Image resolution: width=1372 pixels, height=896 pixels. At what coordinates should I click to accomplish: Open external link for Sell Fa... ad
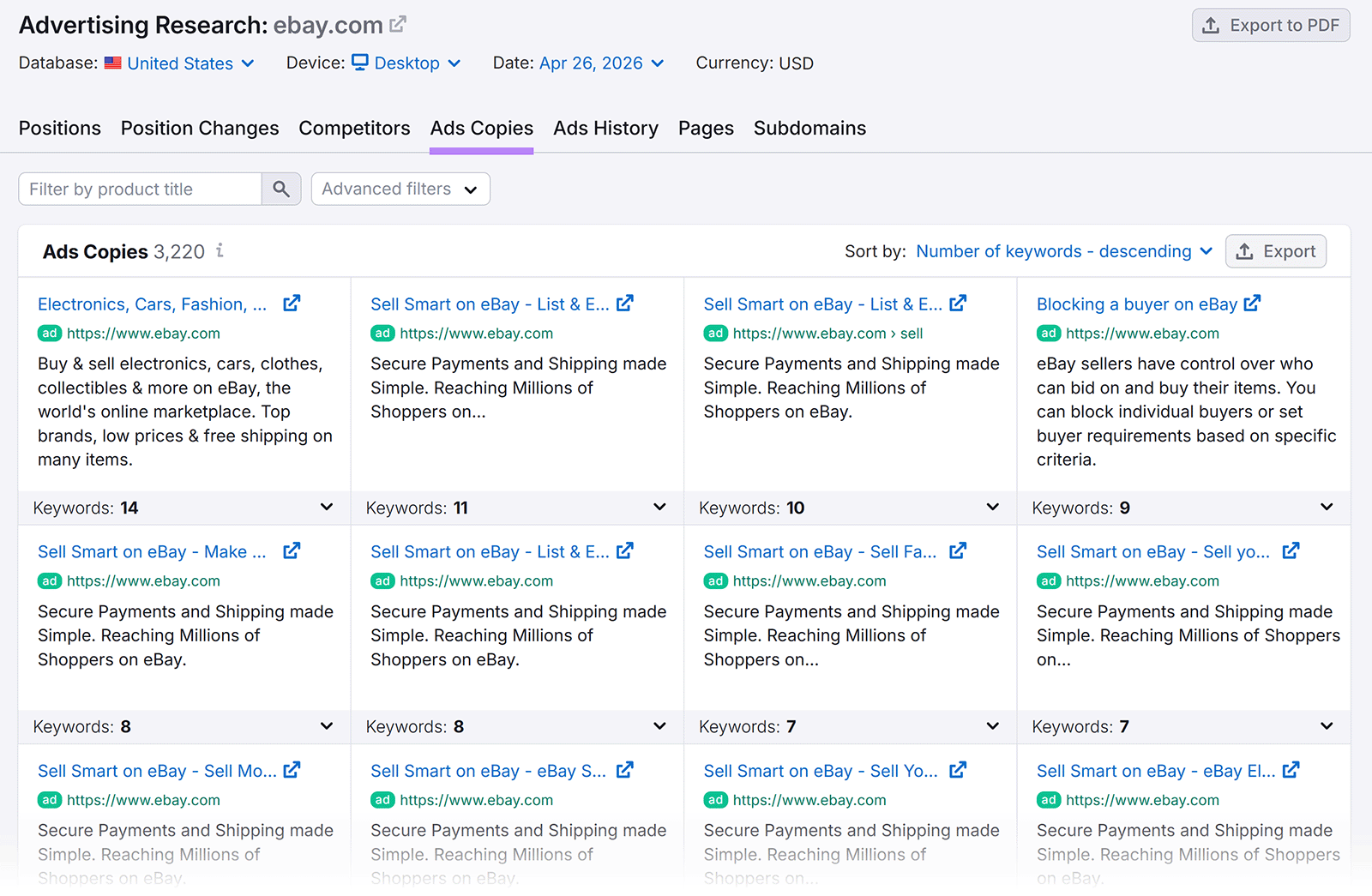point(958,551)
